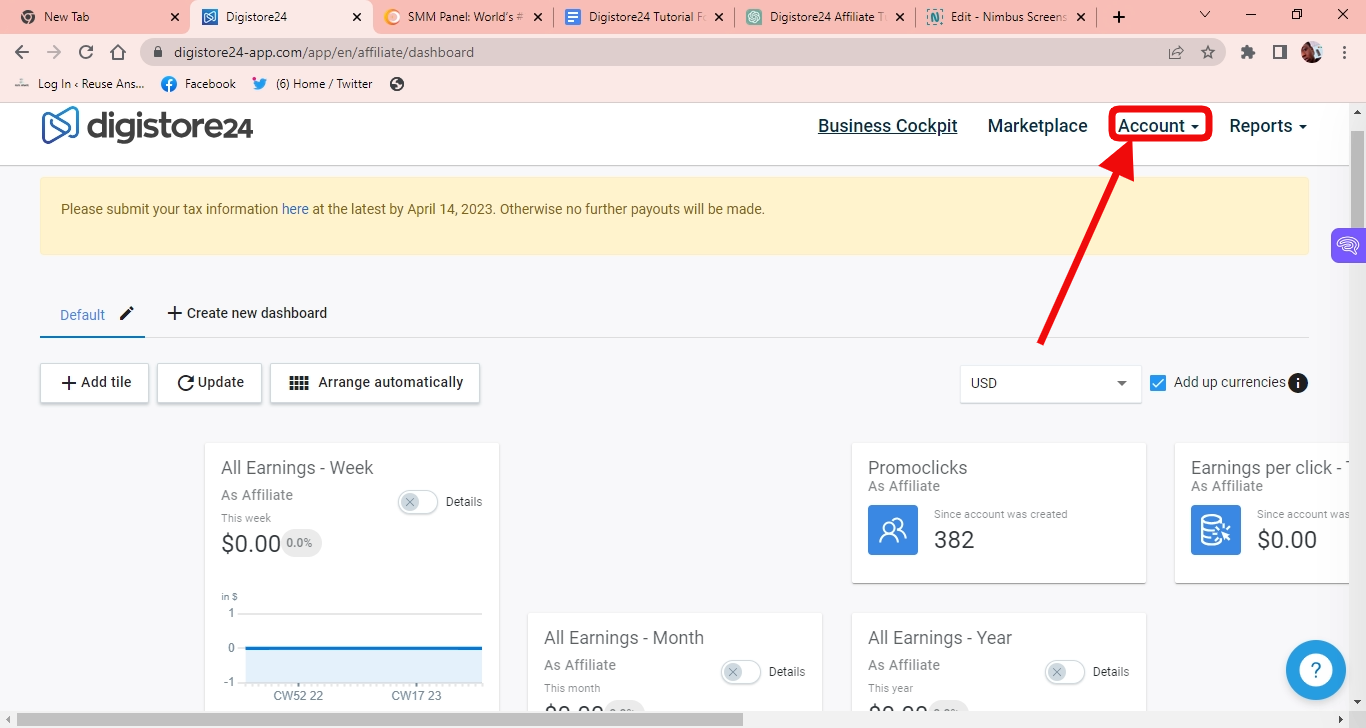Switch to the SMM Panel browser tab
Screen dimensions: 1366x728
point(463,17)
